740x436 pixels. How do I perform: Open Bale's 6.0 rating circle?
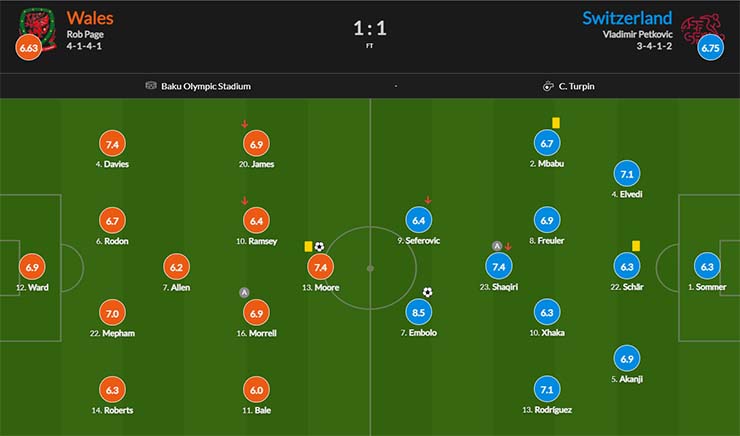coord(256,390)
